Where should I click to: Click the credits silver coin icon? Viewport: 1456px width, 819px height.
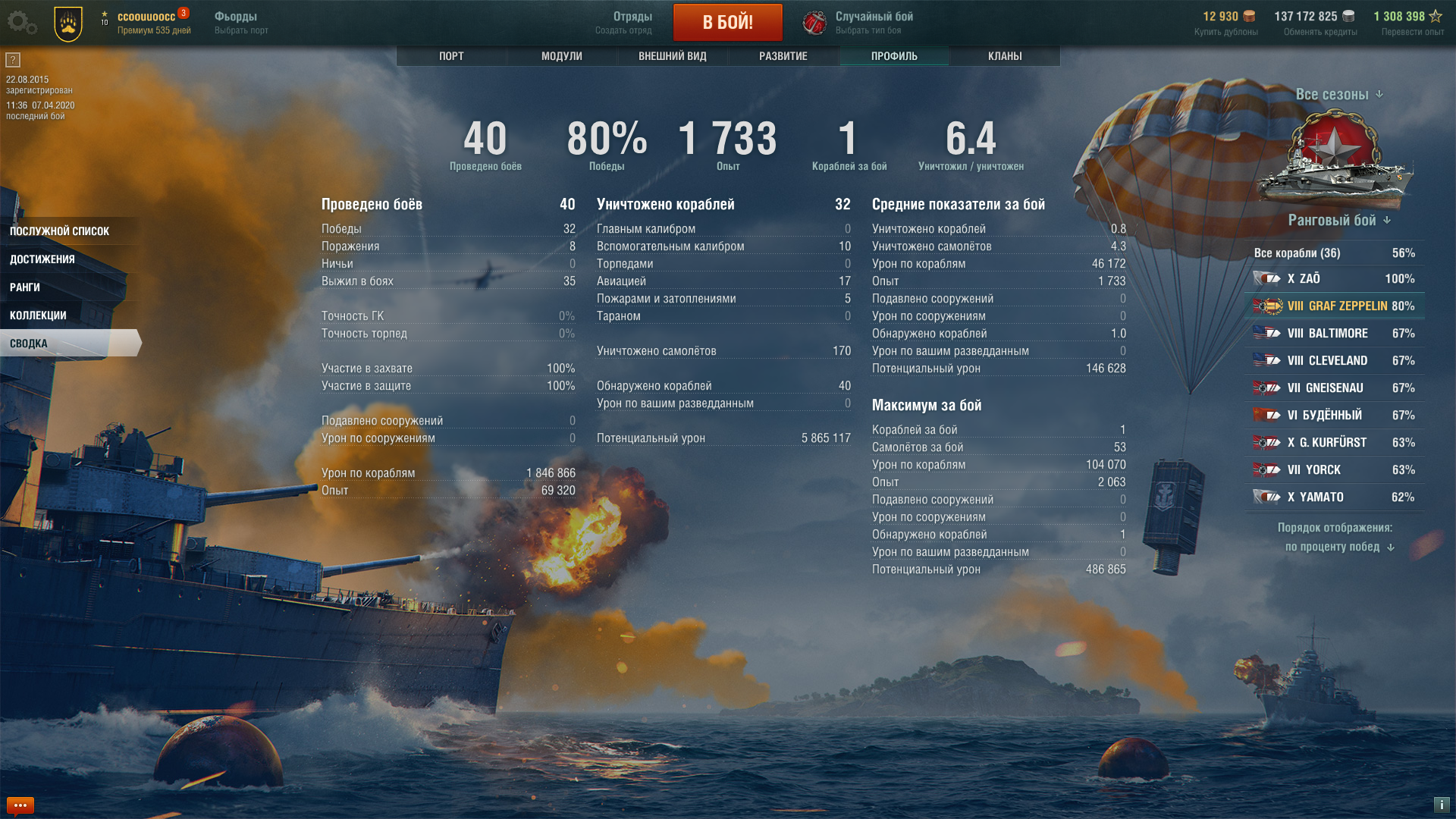click(1348, 16)
